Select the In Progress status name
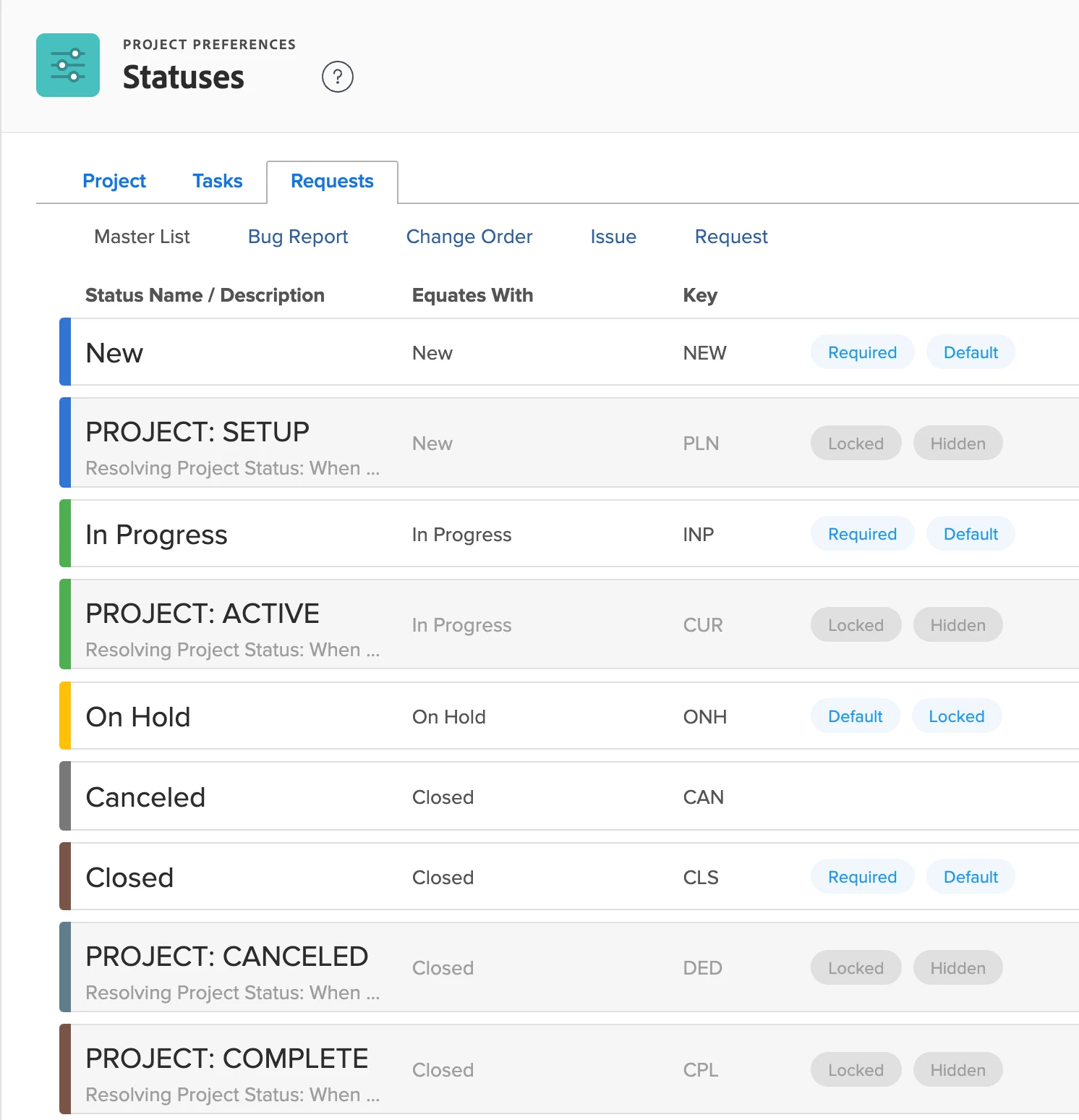Screen dimensions: 1079x1120 click(156, 535)
